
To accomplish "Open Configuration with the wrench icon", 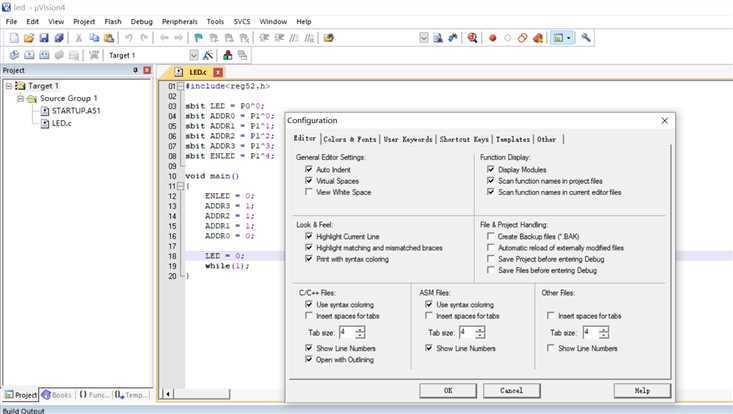I will point(586,38).
